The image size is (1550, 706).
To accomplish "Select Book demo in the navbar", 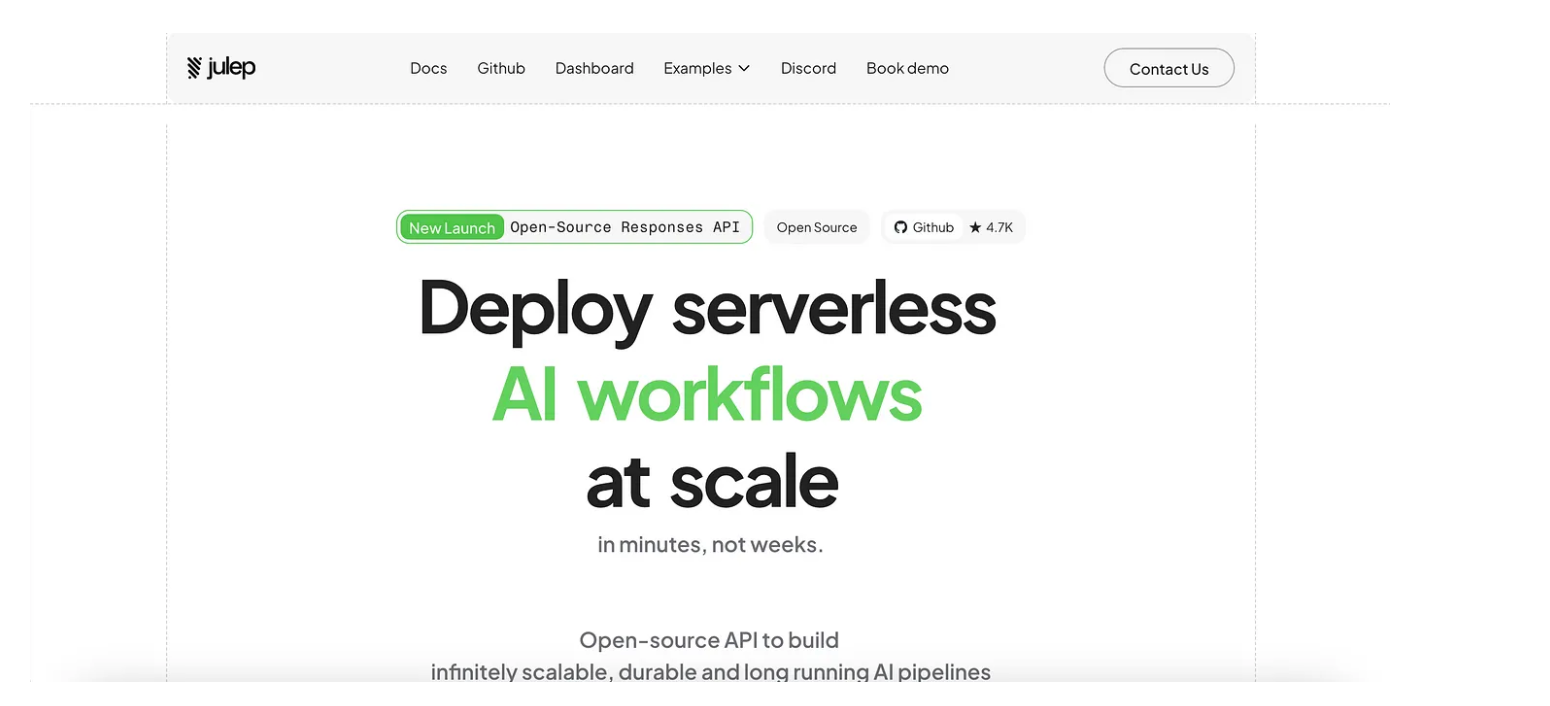I will [x=907, y=68].
